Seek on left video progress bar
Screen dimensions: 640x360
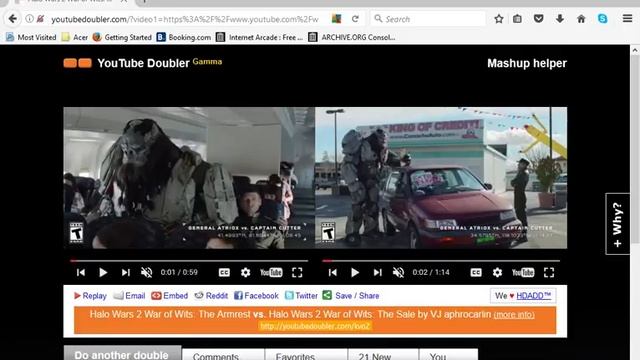[189, 260]
